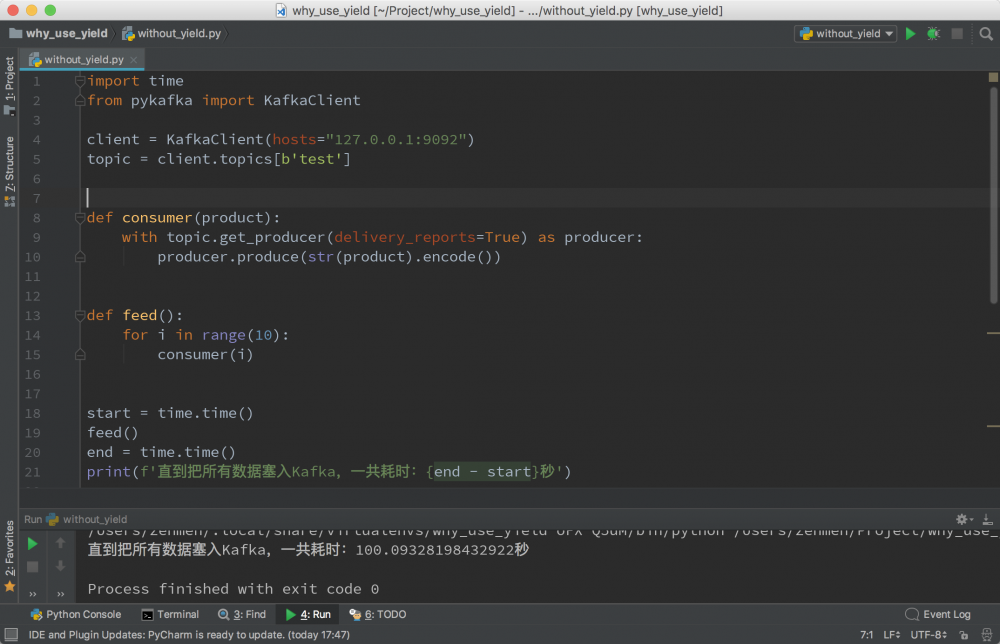
Task: Rerun the program in Run panel
Action: tap(32, 544)
